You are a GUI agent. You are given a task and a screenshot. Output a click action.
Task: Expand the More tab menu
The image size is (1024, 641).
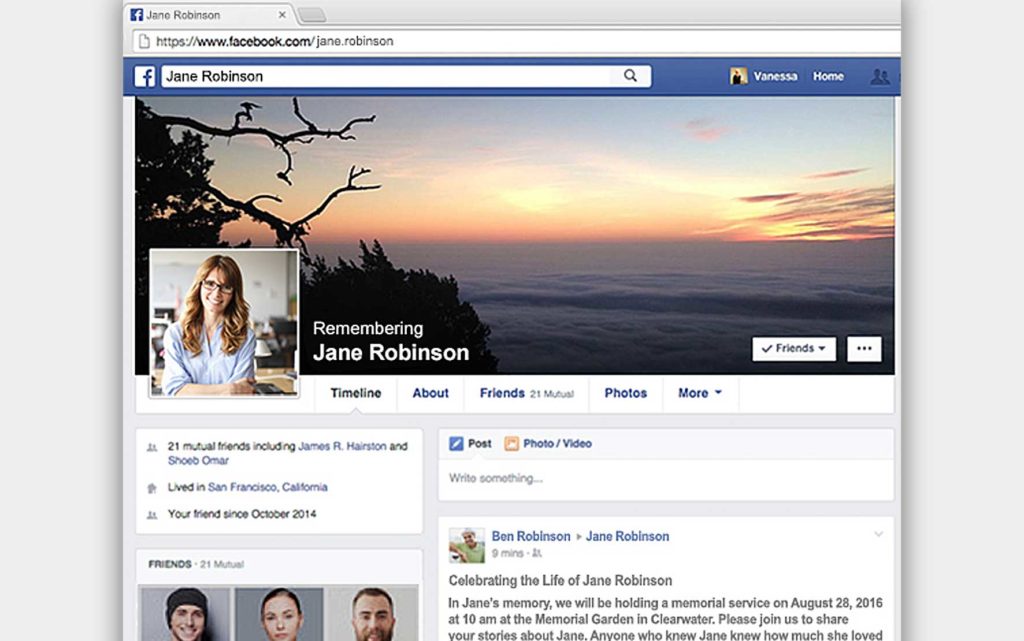tap(699, 393)
